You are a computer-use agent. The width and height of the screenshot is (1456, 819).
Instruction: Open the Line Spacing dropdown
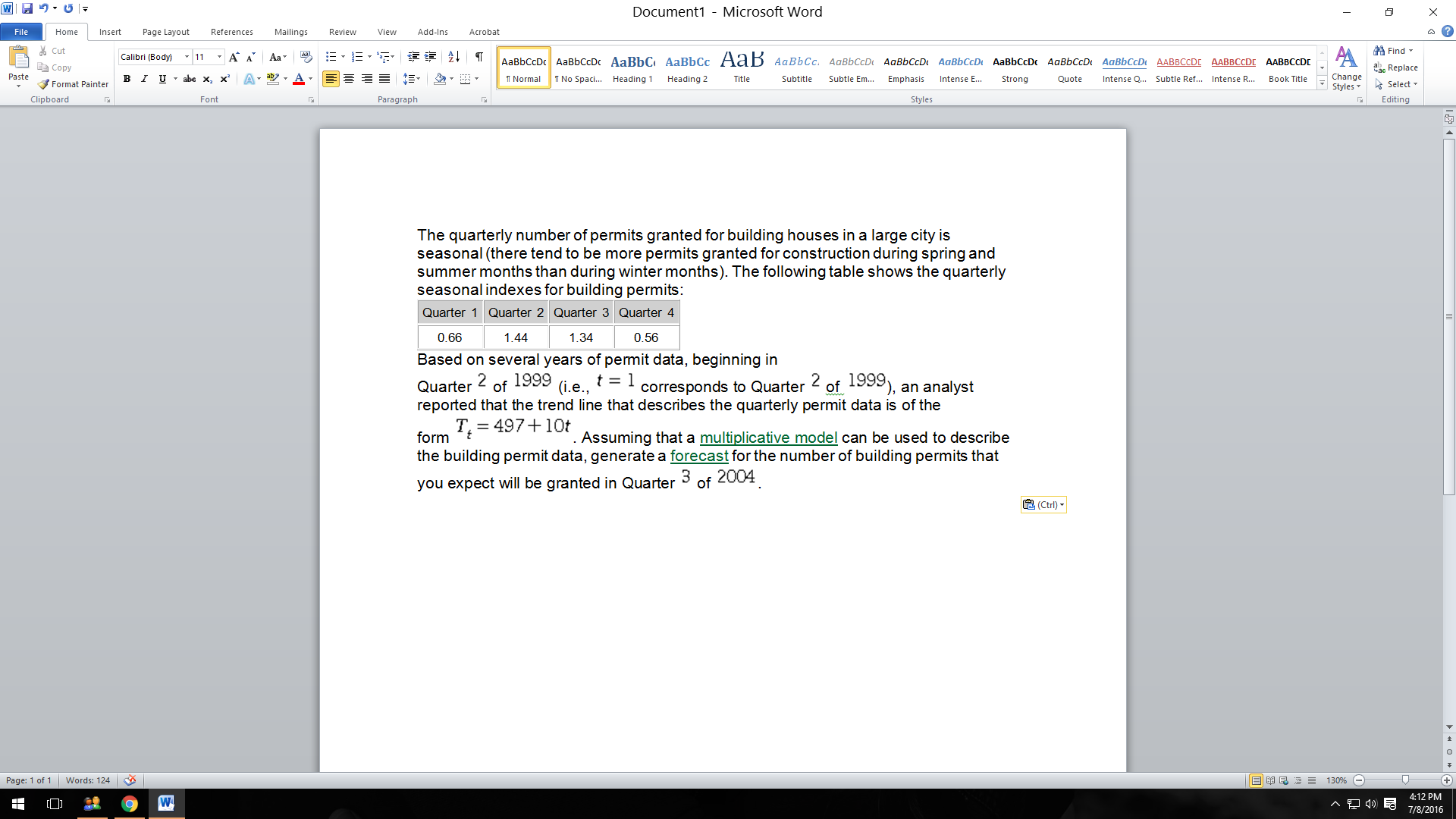pos(412,78)
